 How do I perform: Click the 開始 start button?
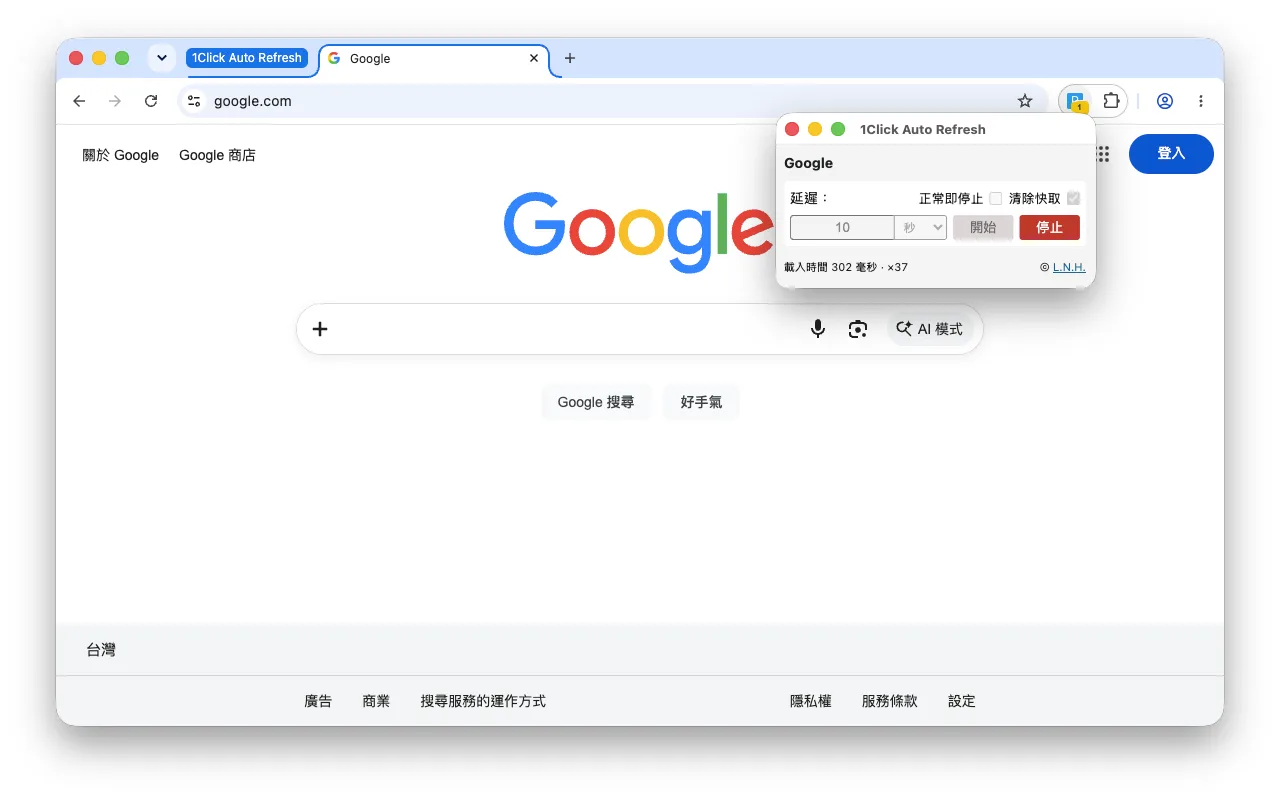point(983,228)
